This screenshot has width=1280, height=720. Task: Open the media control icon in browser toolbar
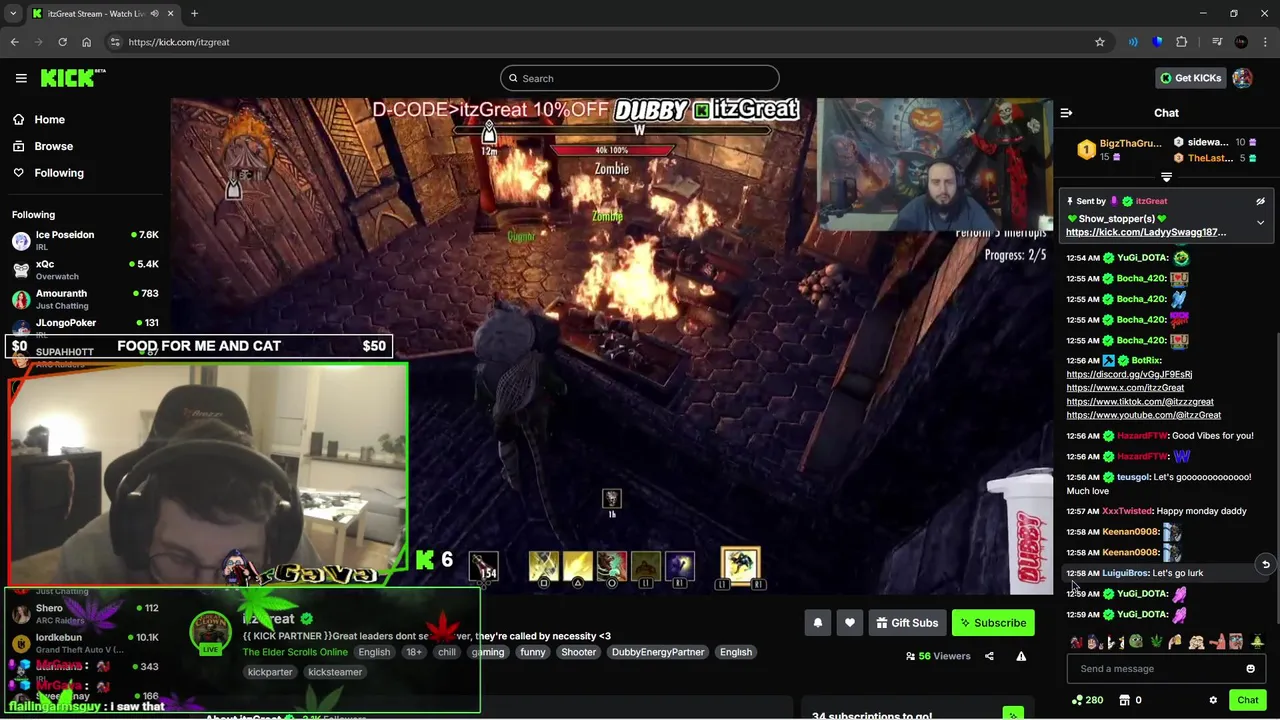coord(1217,42)
